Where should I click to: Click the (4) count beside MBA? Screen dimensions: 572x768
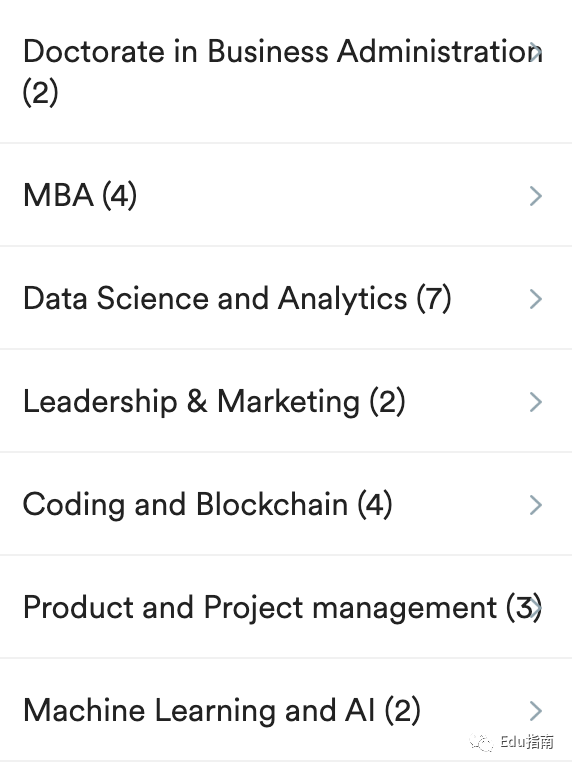coord(119,195)
